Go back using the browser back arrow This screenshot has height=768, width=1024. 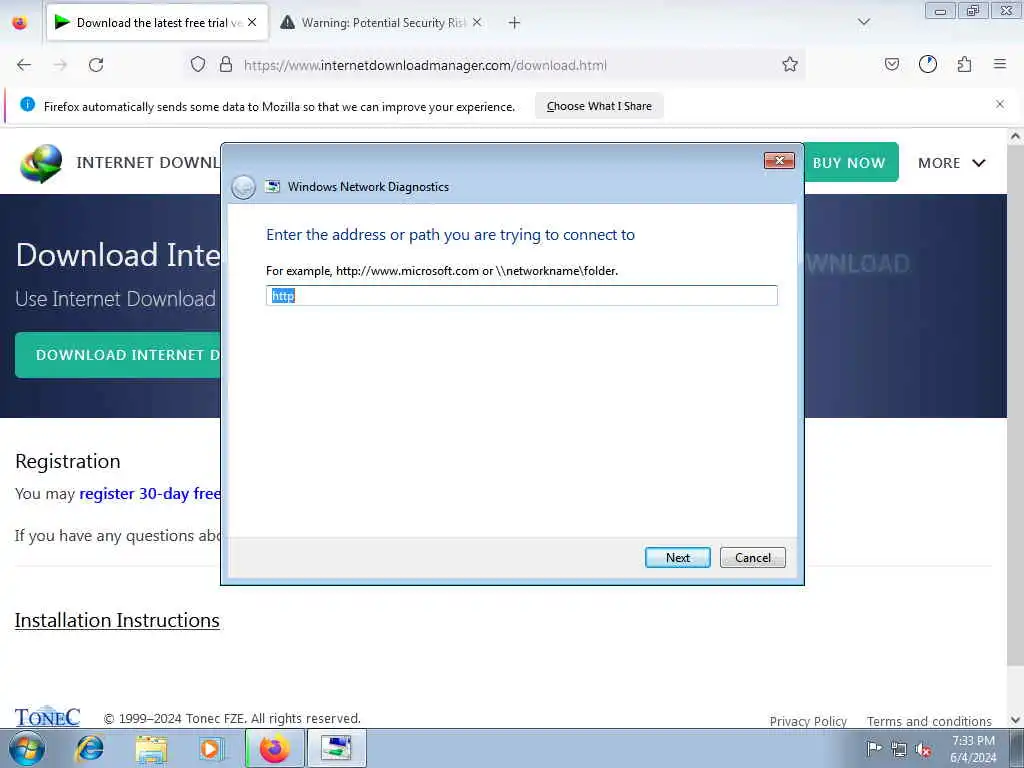(x=24, y=65)
